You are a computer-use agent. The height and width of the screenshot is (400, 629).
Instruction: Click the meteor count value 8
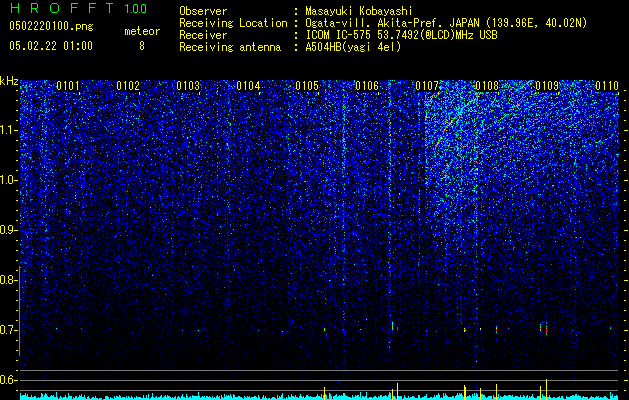click(x=142, y=46)
